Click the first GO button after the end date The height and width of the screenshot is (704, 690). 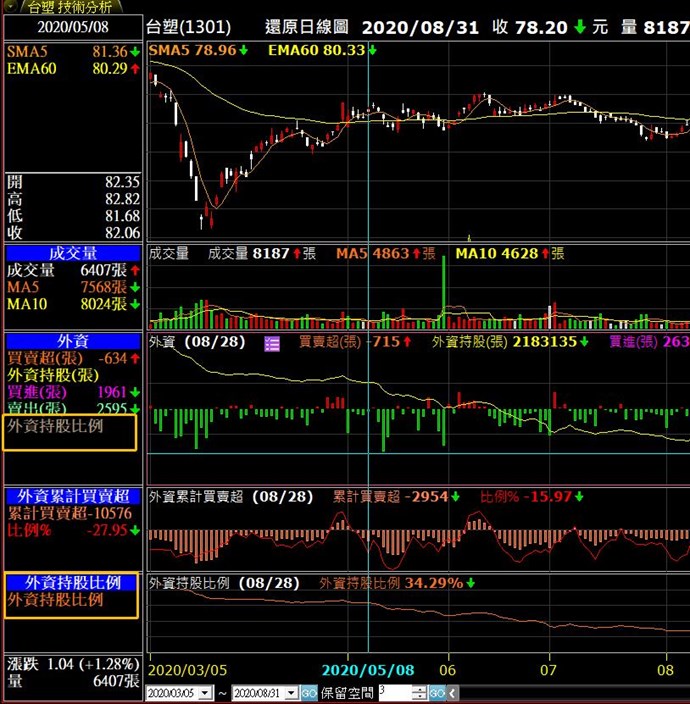point(309,692)
